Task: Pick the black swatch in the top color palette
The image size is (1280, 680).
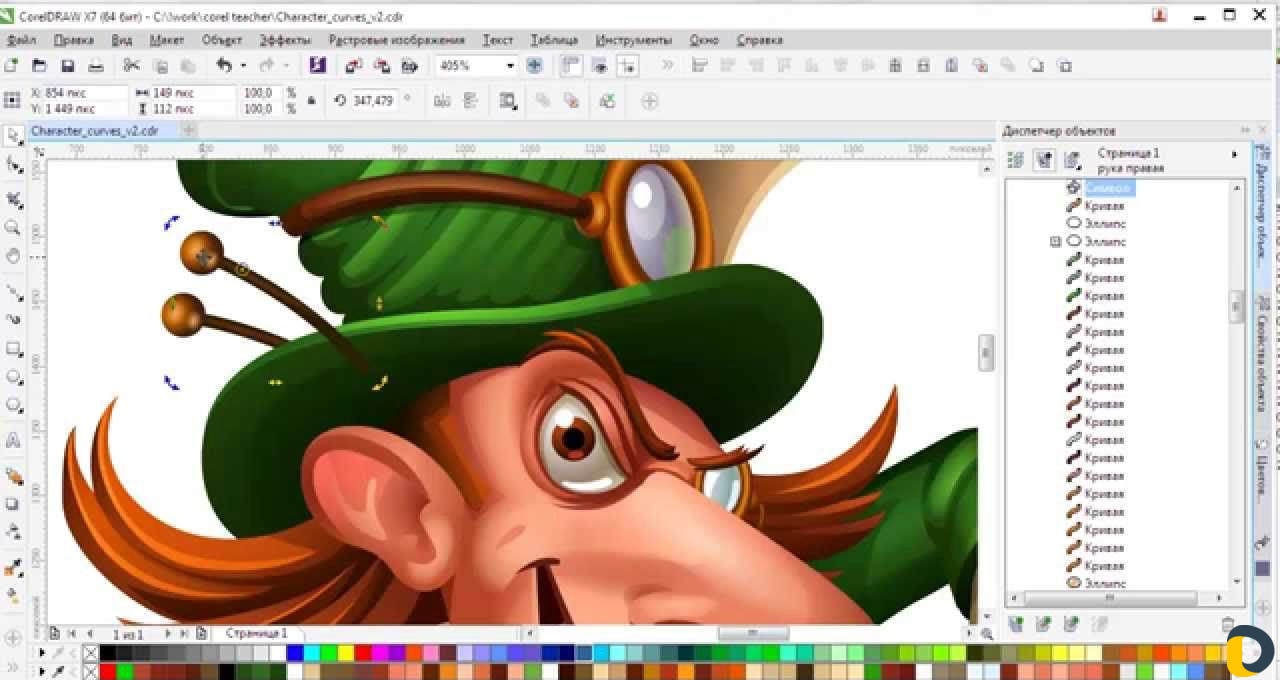Action: point(107,653)
